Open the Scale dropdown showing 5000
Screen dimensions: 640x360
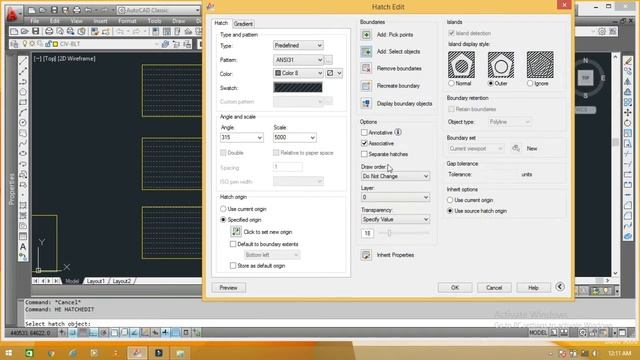click(294, 138)
